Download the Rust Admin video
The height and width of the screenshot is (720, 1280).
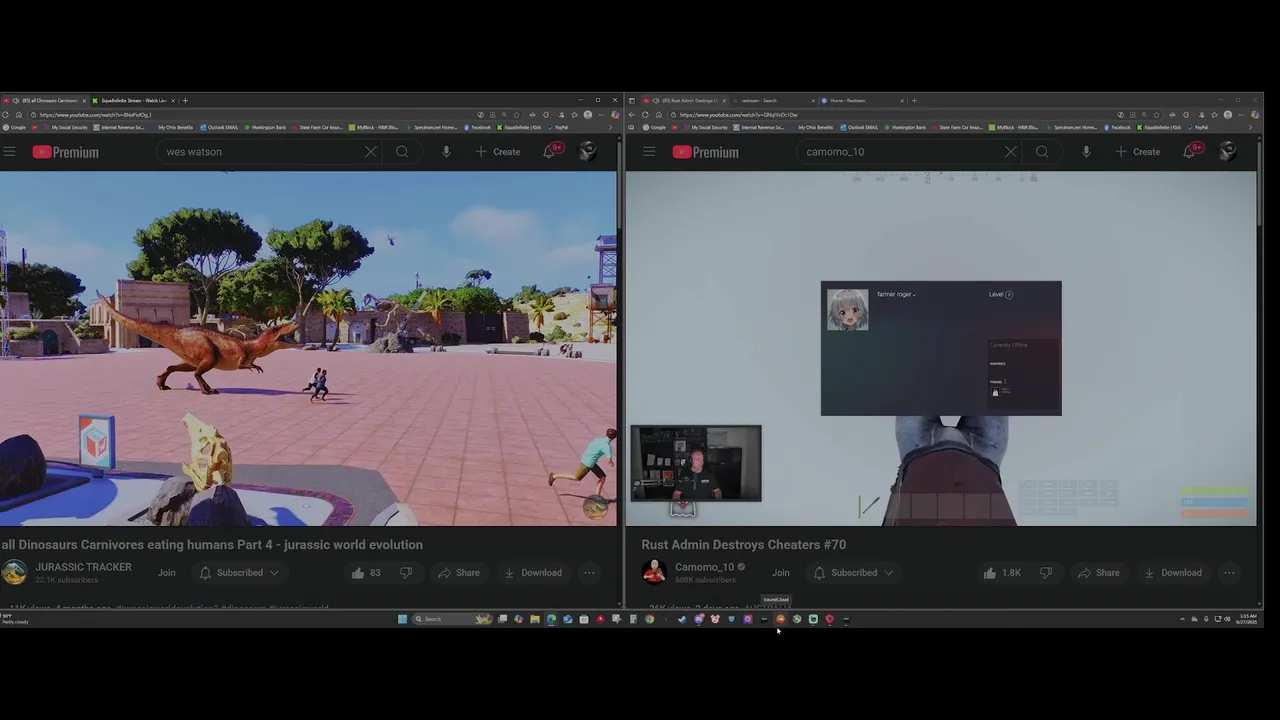point(1172,573)
